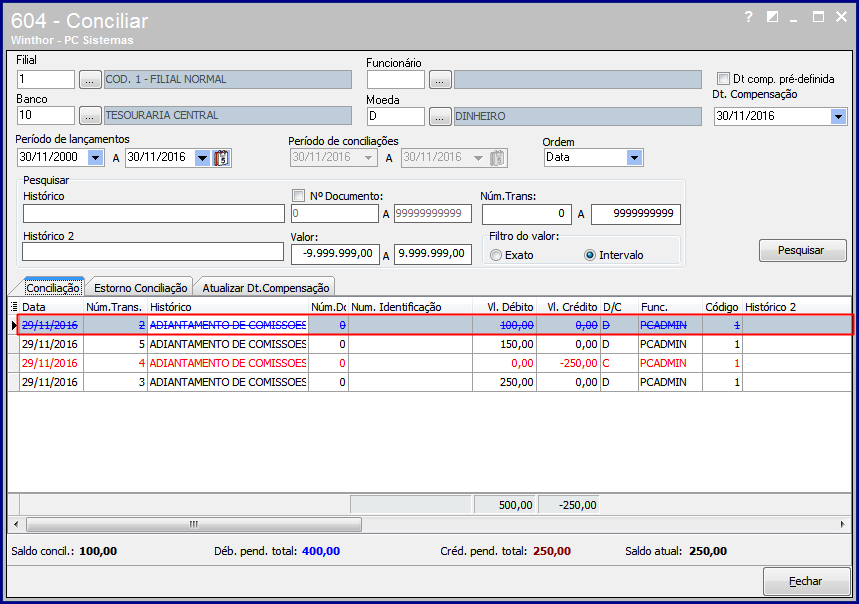Click the calendar icon beside Período de lançamentos
The width and height of the screenshot is (859, 604).
point(222,158)
